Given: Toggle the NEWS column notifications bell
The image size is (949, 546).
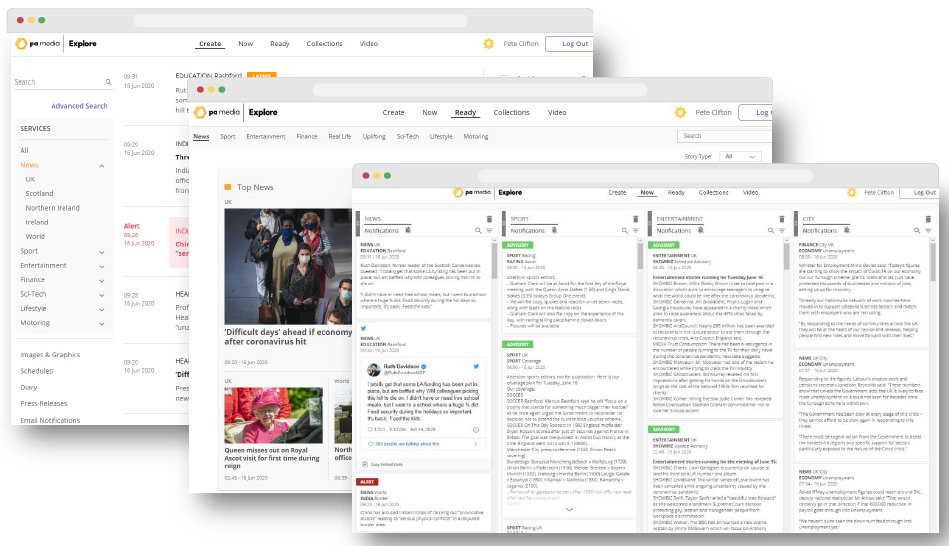Looking at the screenshot, I should (x=408, y=230).
